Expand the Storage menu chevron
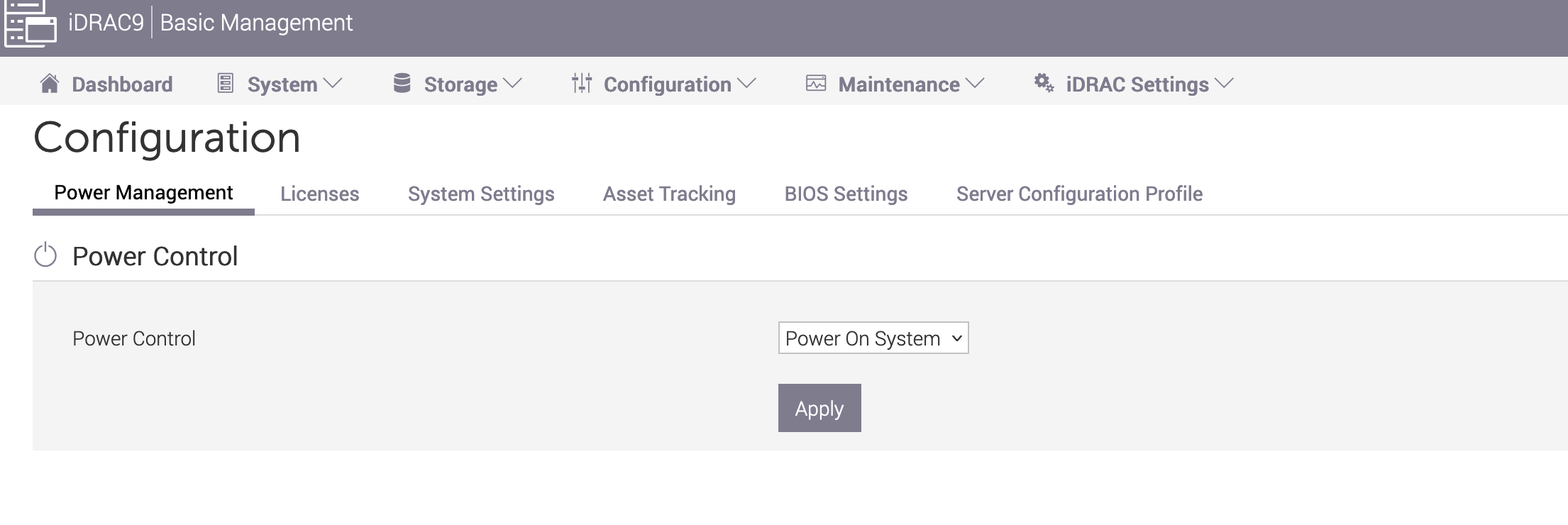Image resolution: width=1568 pixels, height=525 pixels. (512, 84)
